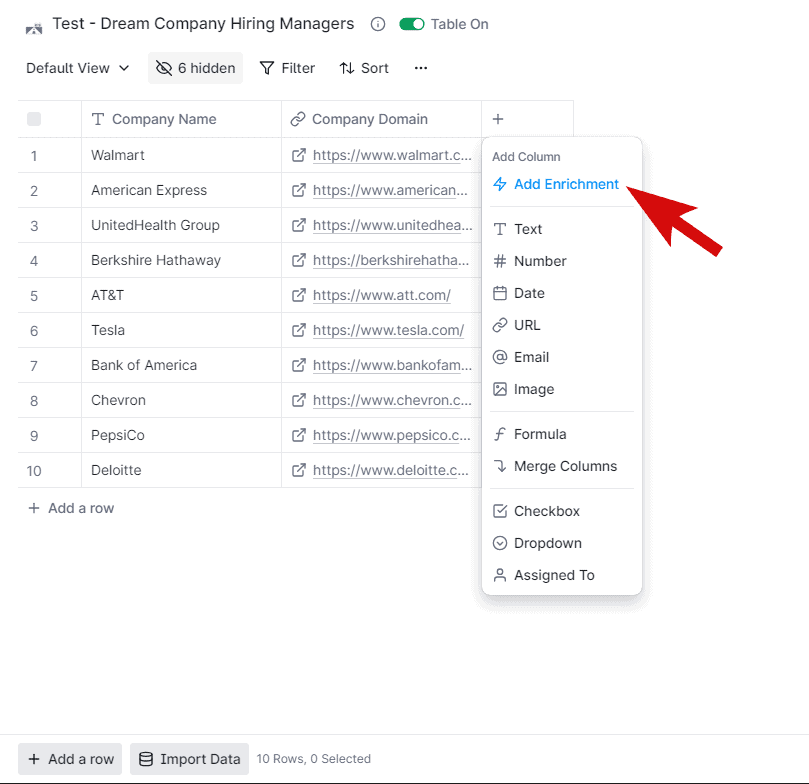This screenshot has height=784, width=809.
Task: Click the bottom bar Add a row button
Action: click(70, 759)
